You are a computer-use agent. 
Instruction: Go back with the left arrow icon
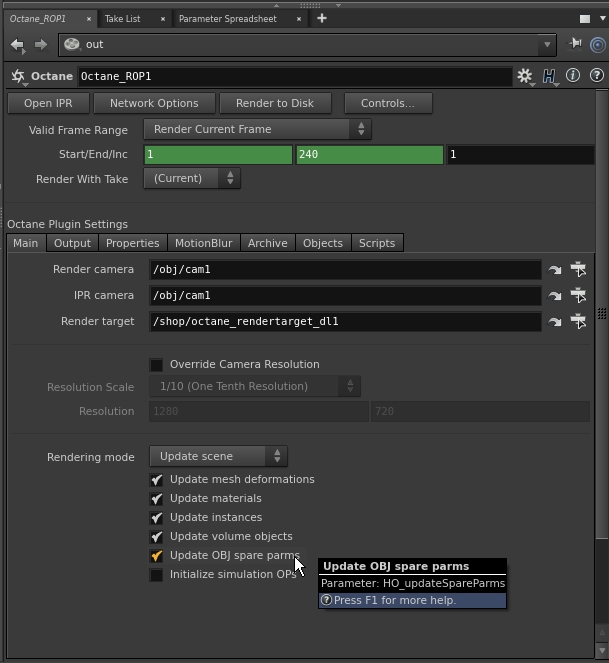18,45
